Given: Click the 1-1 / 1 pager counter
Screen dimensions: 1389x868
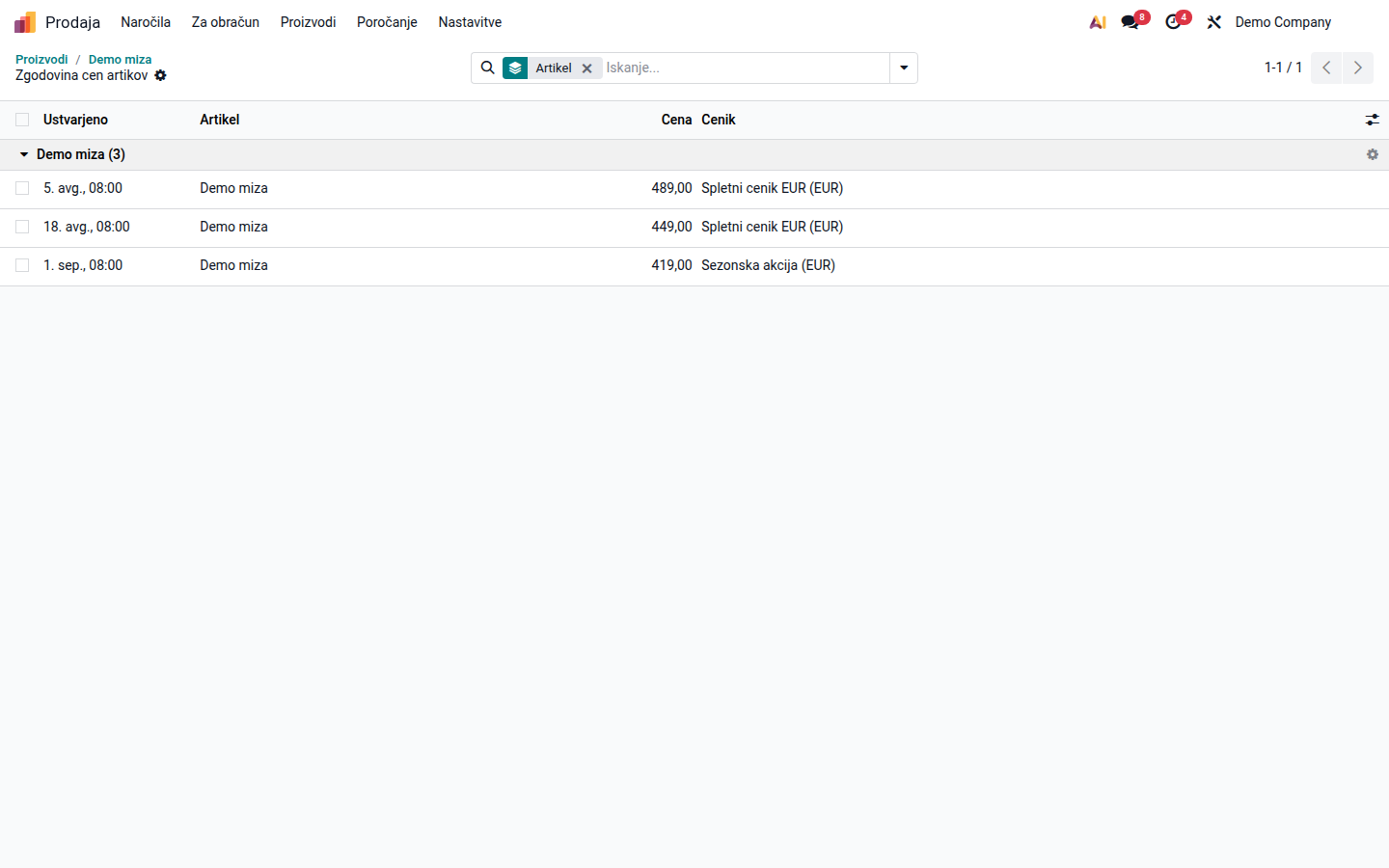Looking at the screenshot, I should pyautogui.click(x=1283, y=68).
